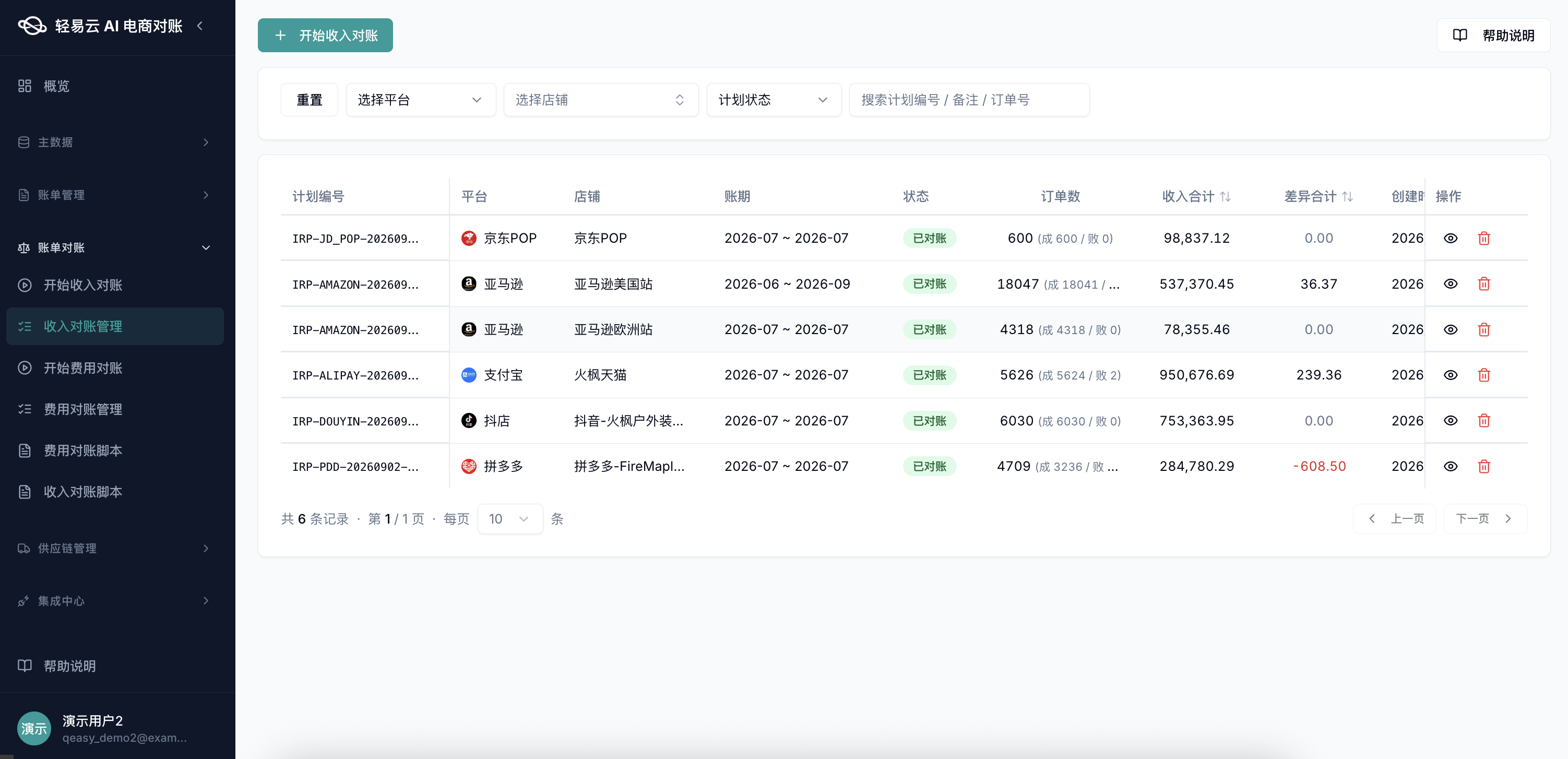This screenshot has height=759, width=1568.
Task: Delete the 亚马逊欧洲站 reconciliation plan
Action: click(1484, 329)
